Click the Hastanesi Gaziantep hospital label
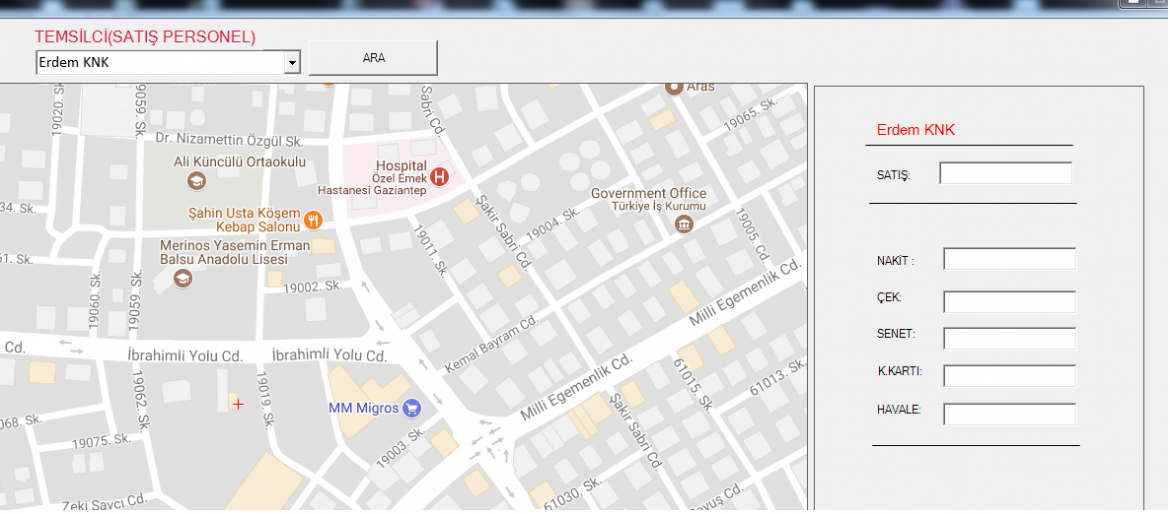This screenshot has width=1170, height=514. [372, 190]
